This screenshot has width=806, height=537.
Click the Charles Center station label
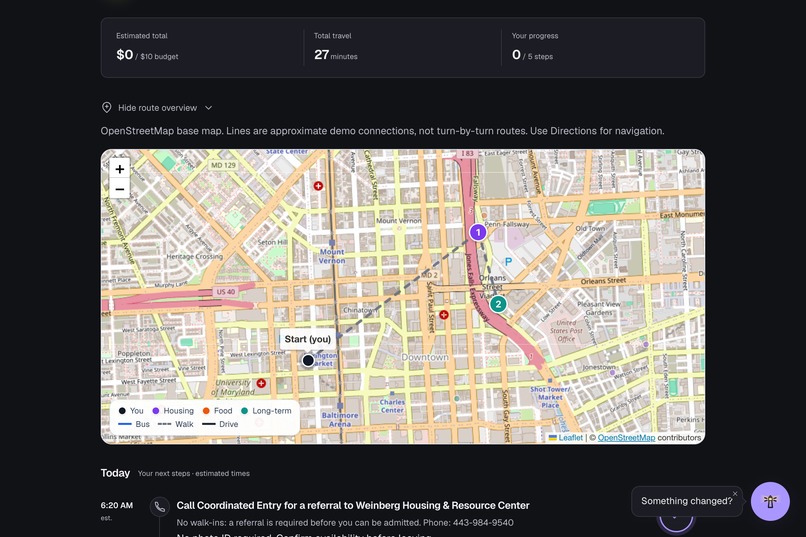392,406
